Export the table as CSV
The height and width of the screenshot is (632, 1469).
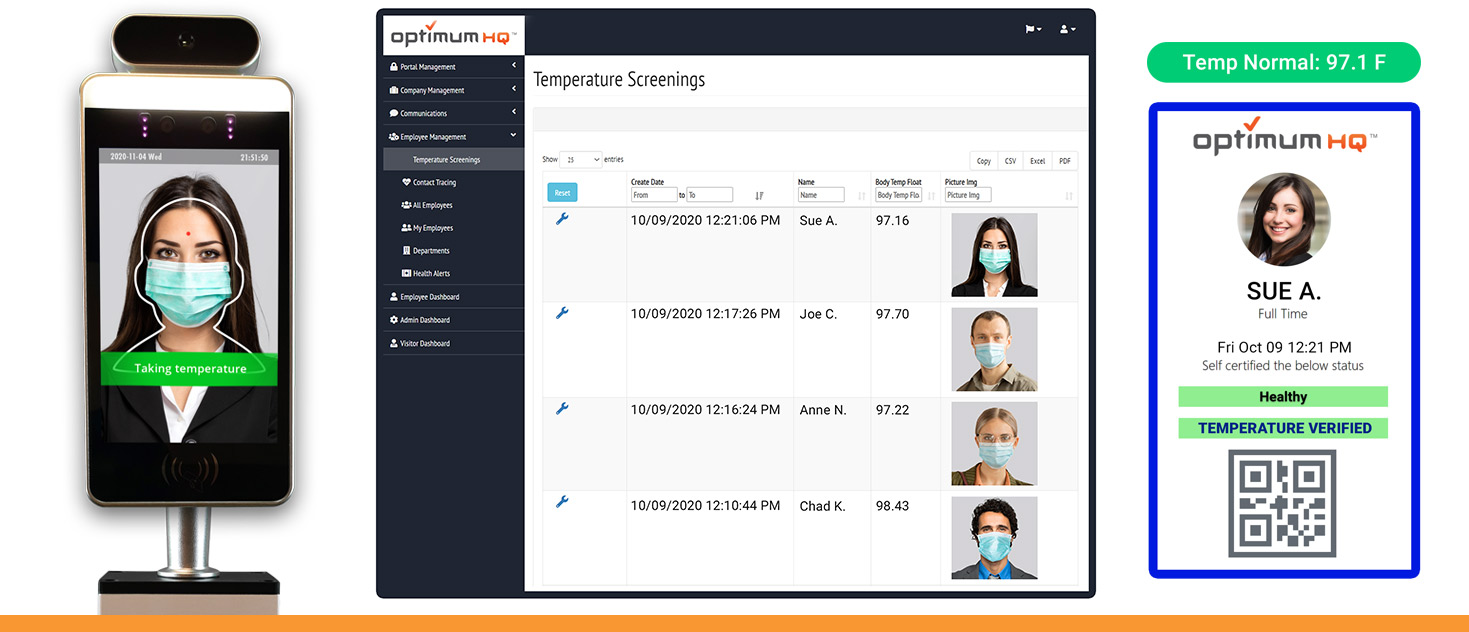[x=1011, y=161]
